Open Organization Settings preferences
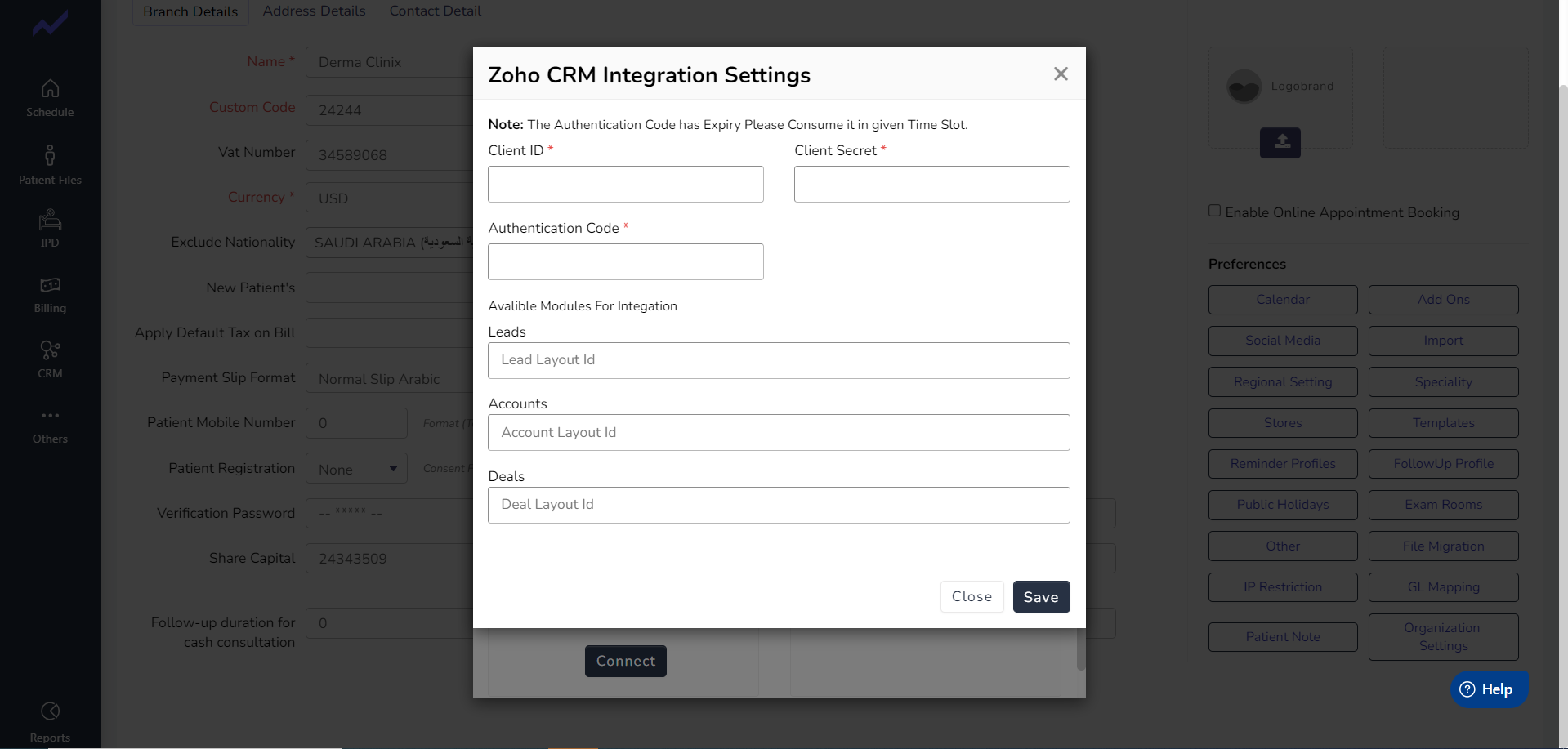 (x=1443, y=637)
